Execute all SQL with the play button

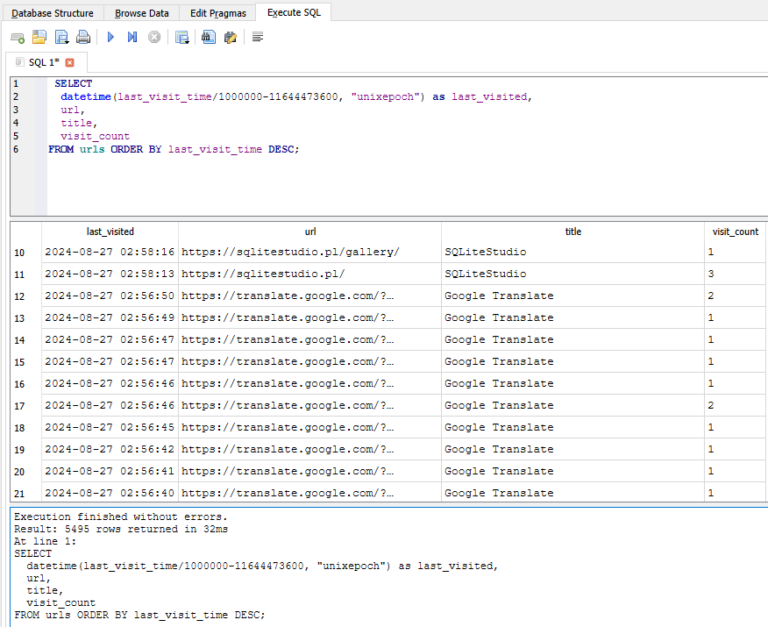pos(110,37)
